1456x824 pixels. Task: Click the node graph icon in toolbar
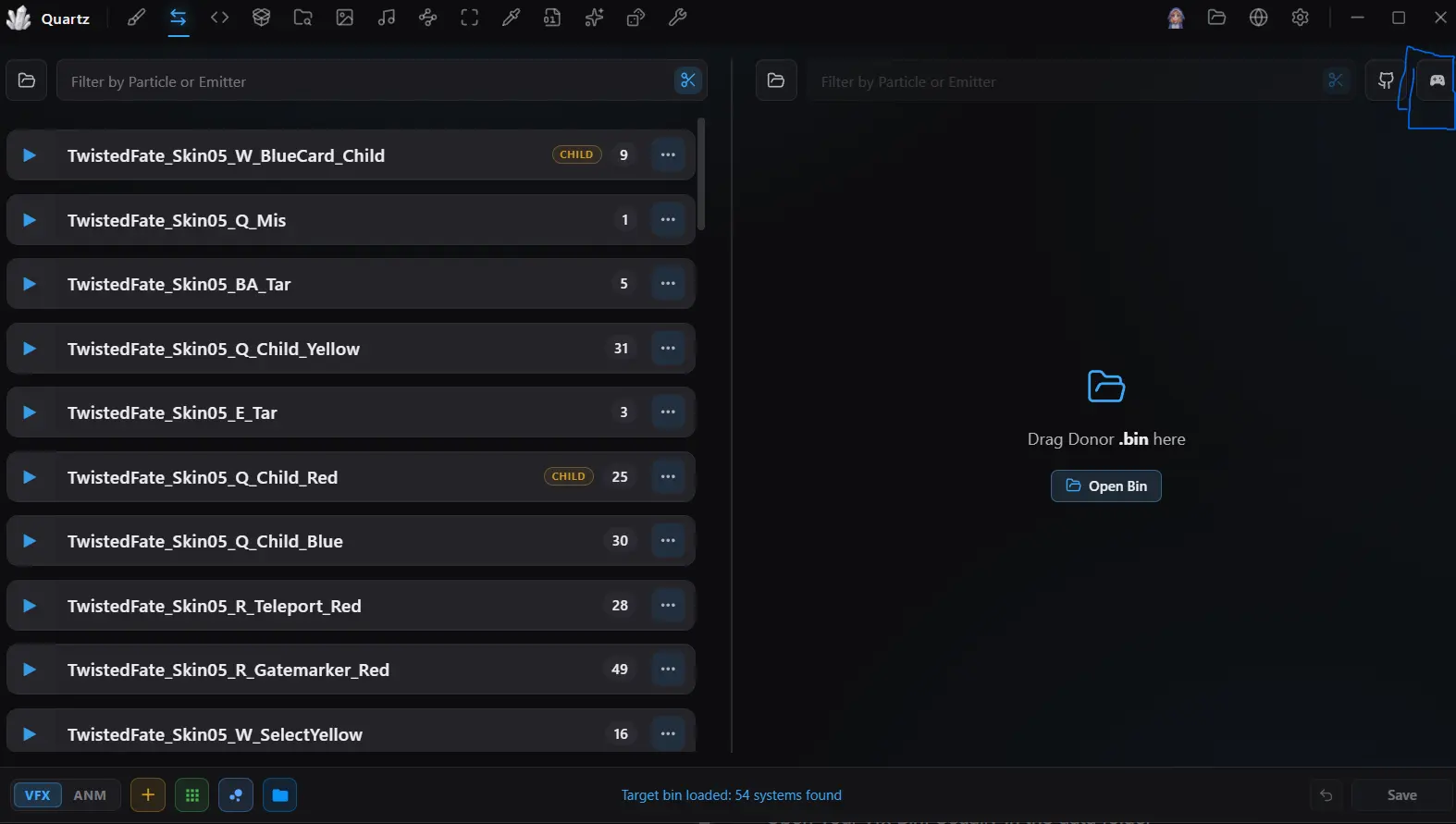[x=427, y=18]
